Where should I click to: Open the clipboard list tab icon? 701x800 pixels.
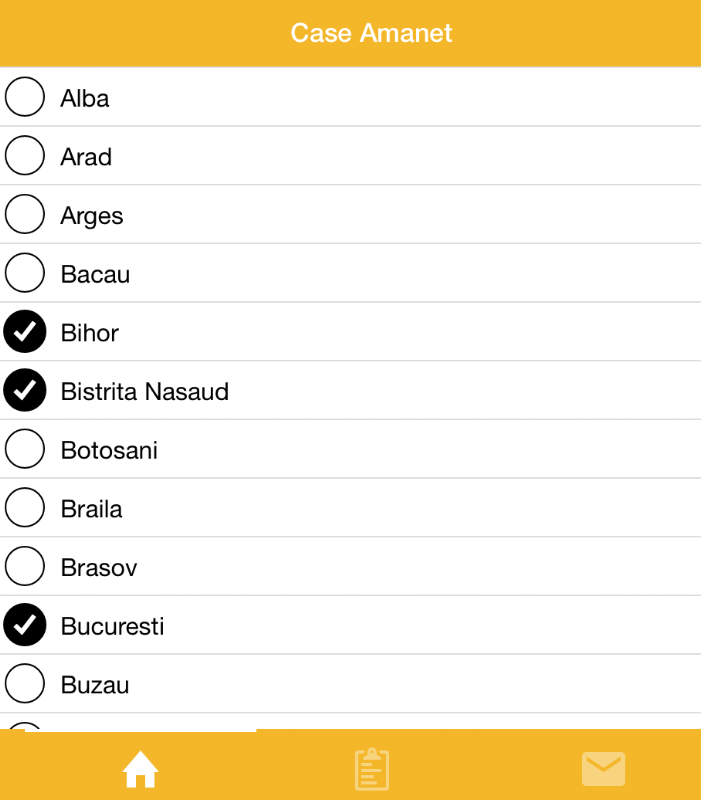tap(371, 769)
